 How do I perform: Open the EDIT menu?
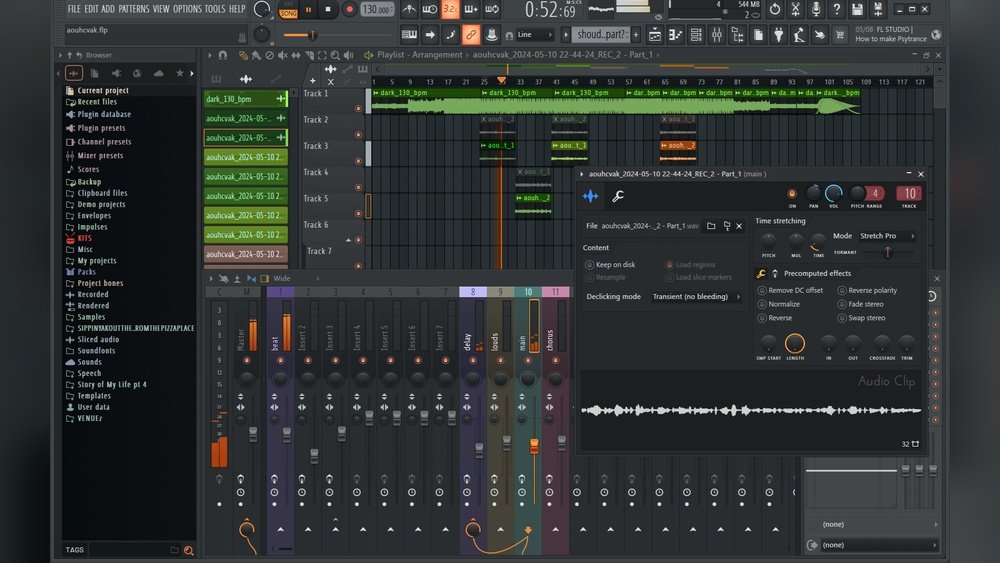coord(91,9)
